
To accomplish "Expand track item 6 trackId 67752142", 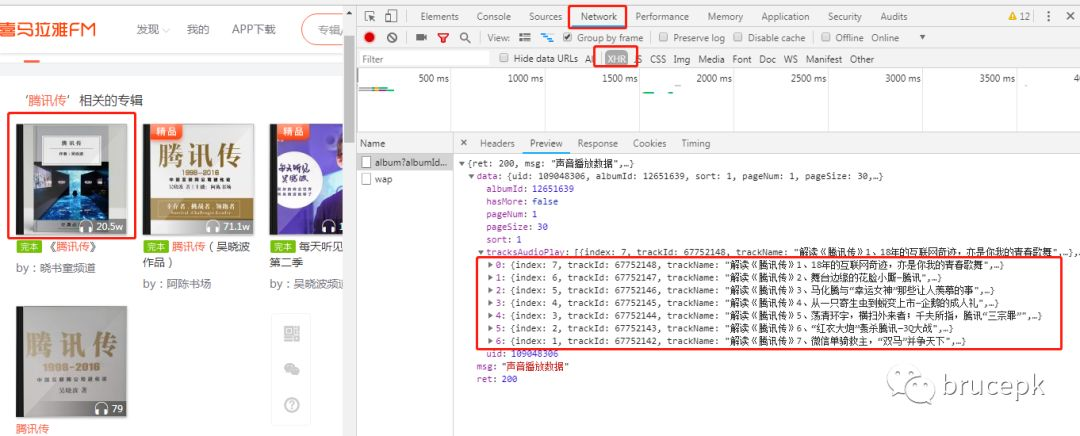I will click(x=490, y=341).
